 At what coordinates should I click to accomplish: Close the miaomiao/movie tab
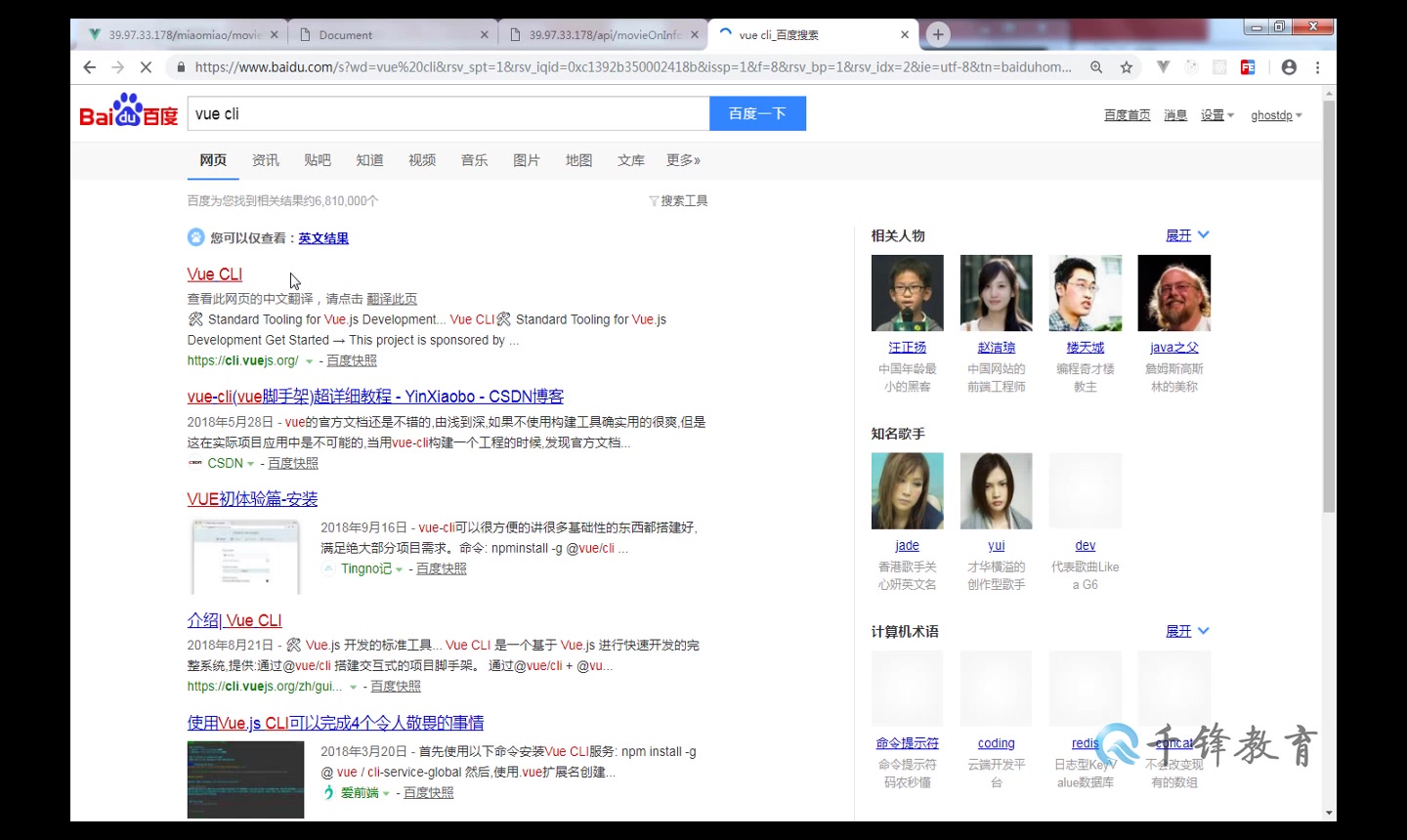pyautogui.click(x=275, y=34)
